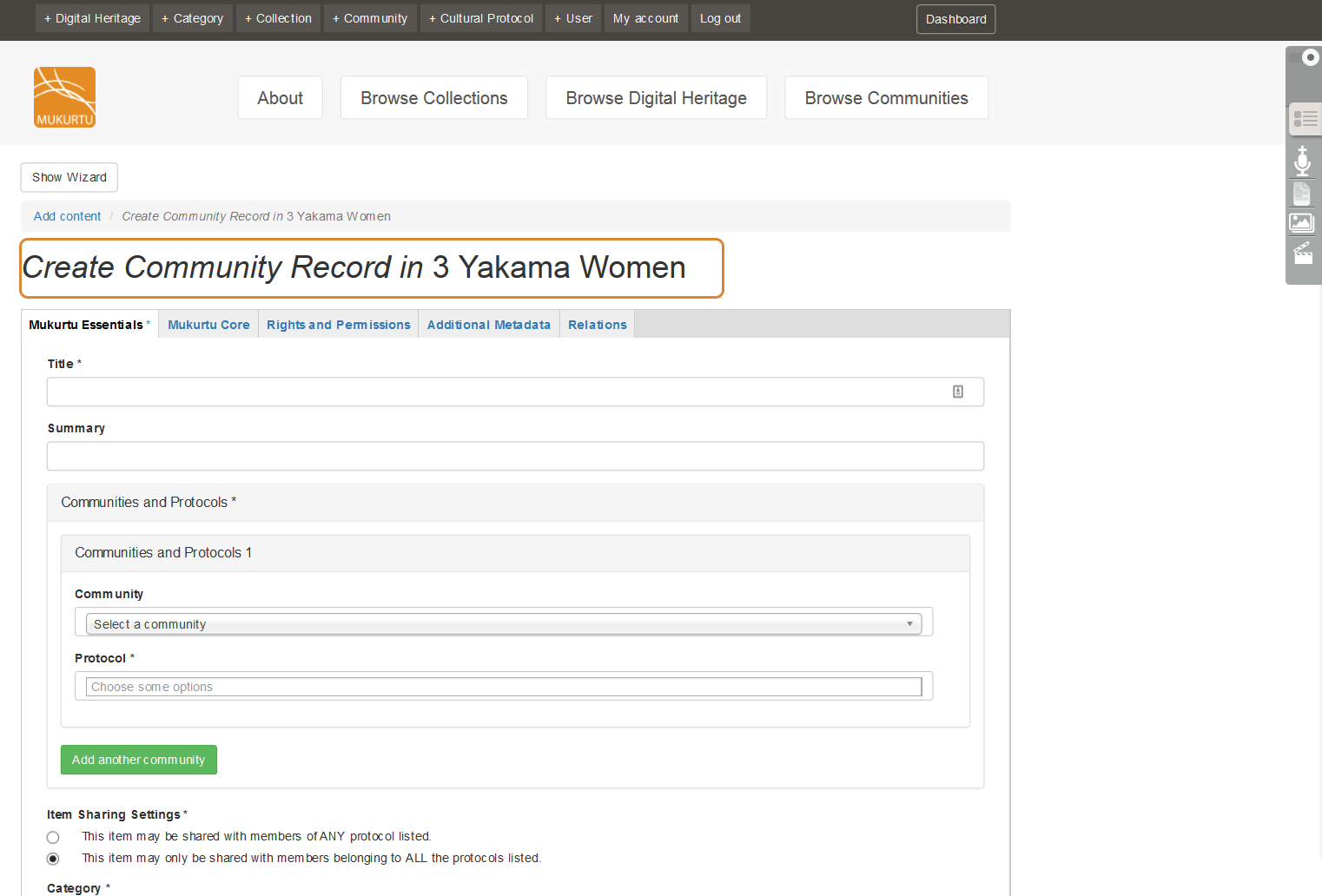Image resolution: width=1322 pixels, height=896 pixels.
Task: Open Browse Communities
Action: tap(887, 98)
